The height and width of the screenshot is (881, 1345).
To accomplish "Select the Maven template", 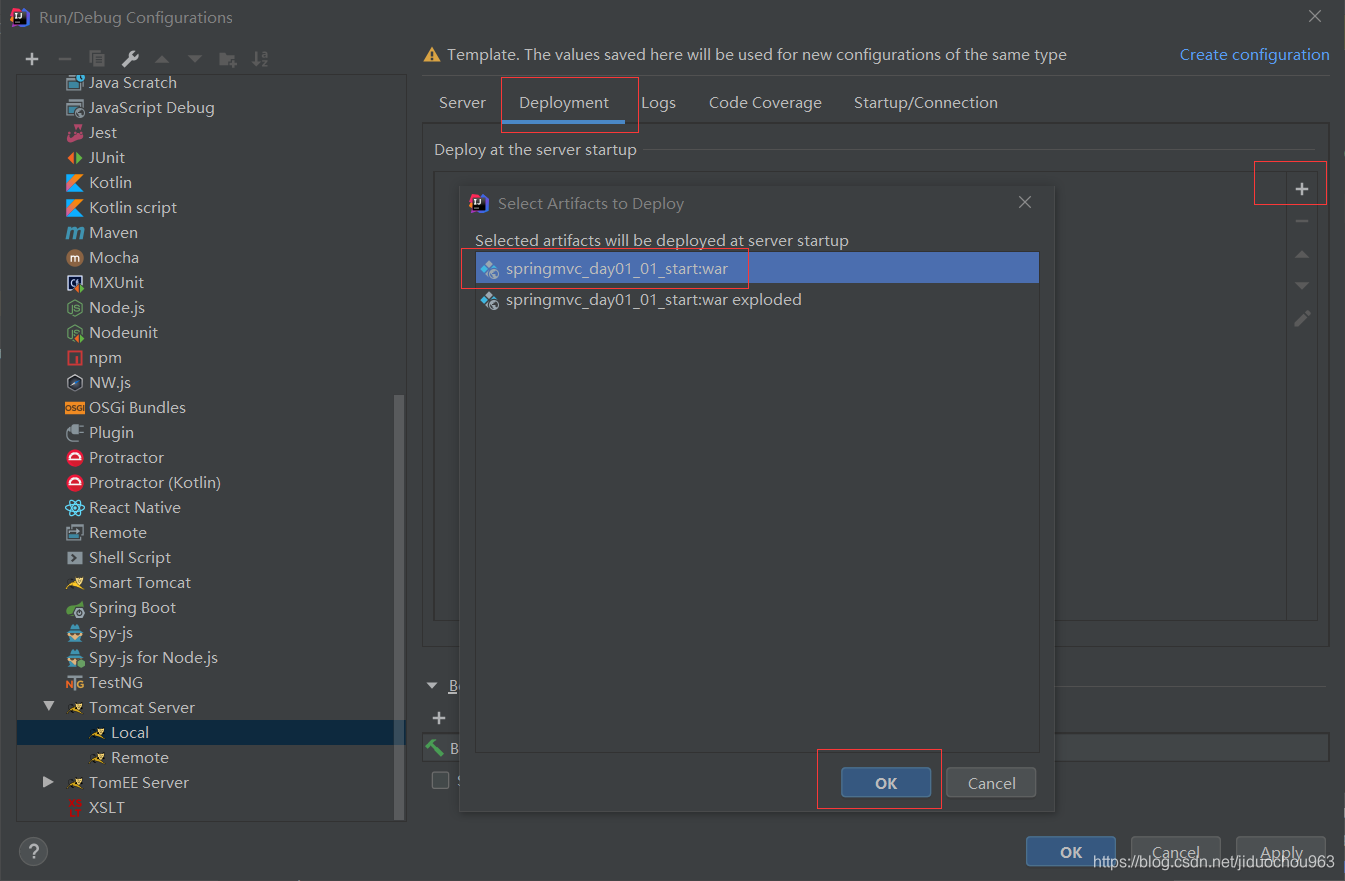I will click(102, 233).
